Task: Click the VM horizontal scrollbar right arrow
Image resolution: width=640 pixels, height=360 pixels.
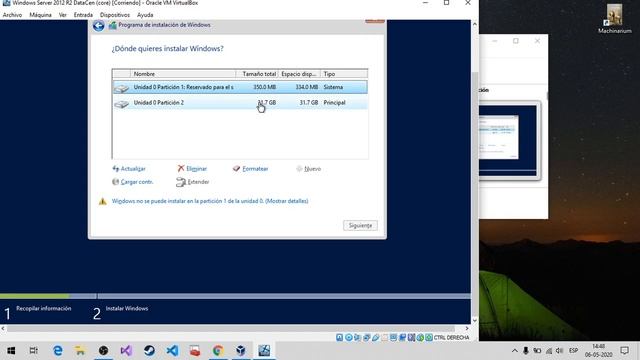Action: [467, 328]
